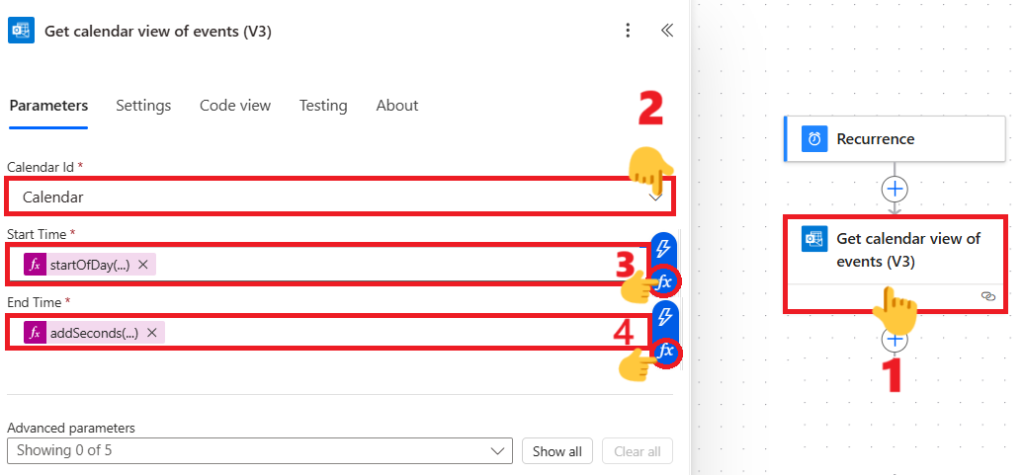Image resolution: width=1024 pixels, height=475 pixels.
Task: Open the Code view tab
Action: pyautogui.click(x=235, y=105)
